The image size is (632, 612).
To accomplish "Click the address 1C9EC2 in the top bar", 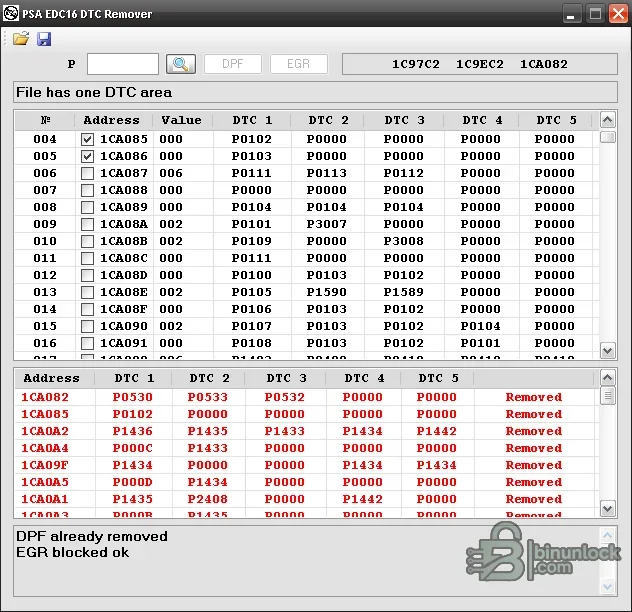I will (480, 64).
